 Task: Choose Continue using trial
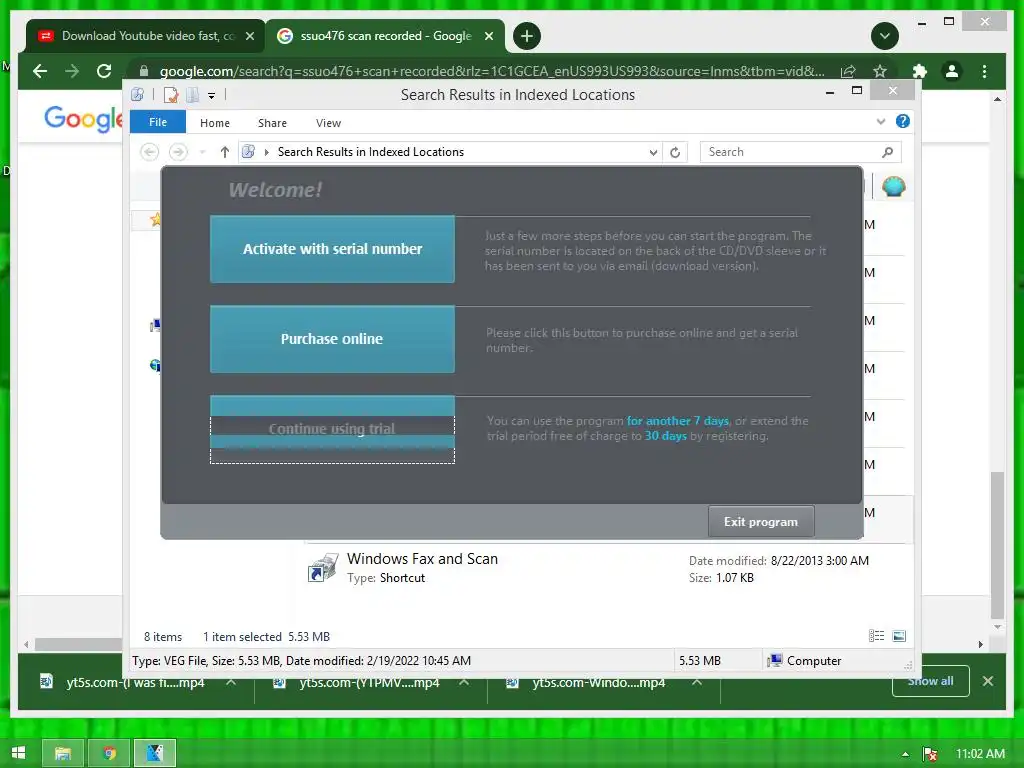[332, 429]
